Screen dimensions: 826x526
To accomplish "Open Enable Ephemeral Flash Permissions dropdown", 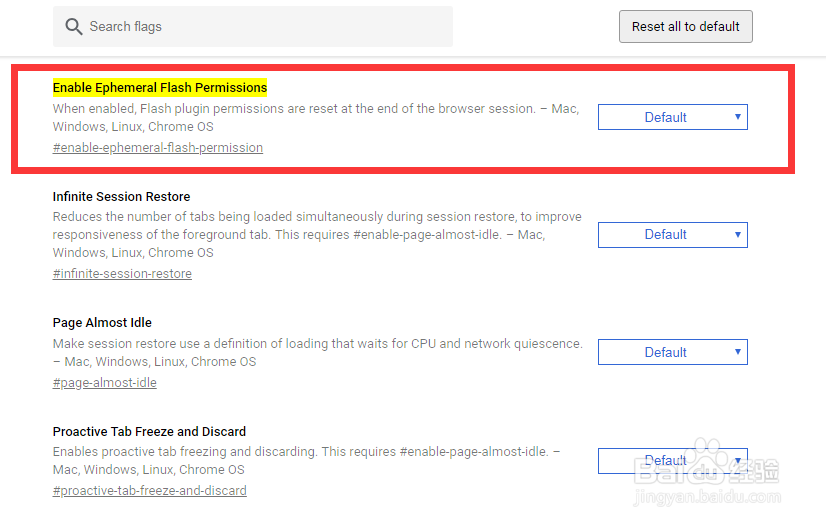I will (x=673, y=117).
